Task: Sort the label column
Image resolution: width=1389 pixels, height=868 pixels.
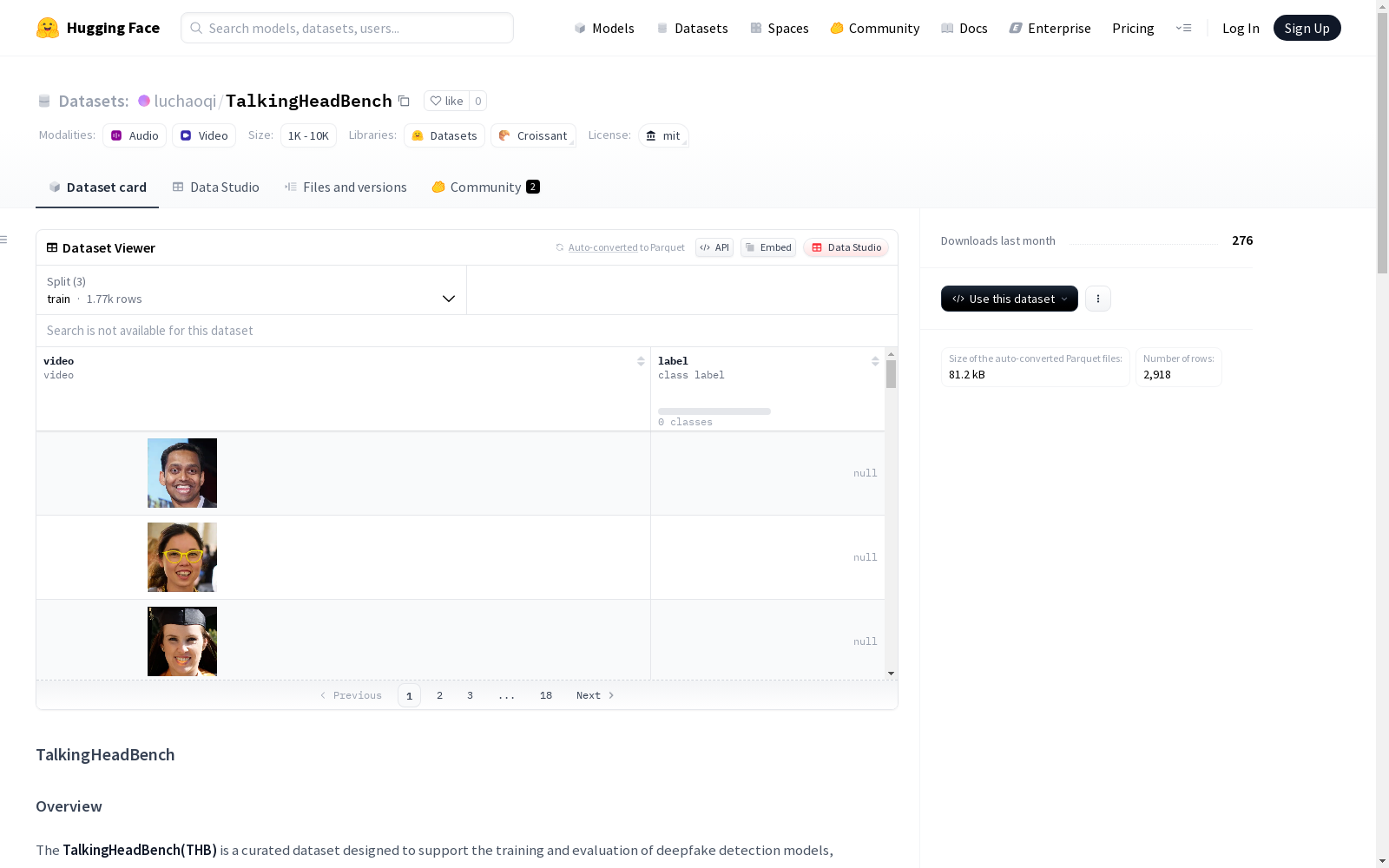Action: point(875,361)
